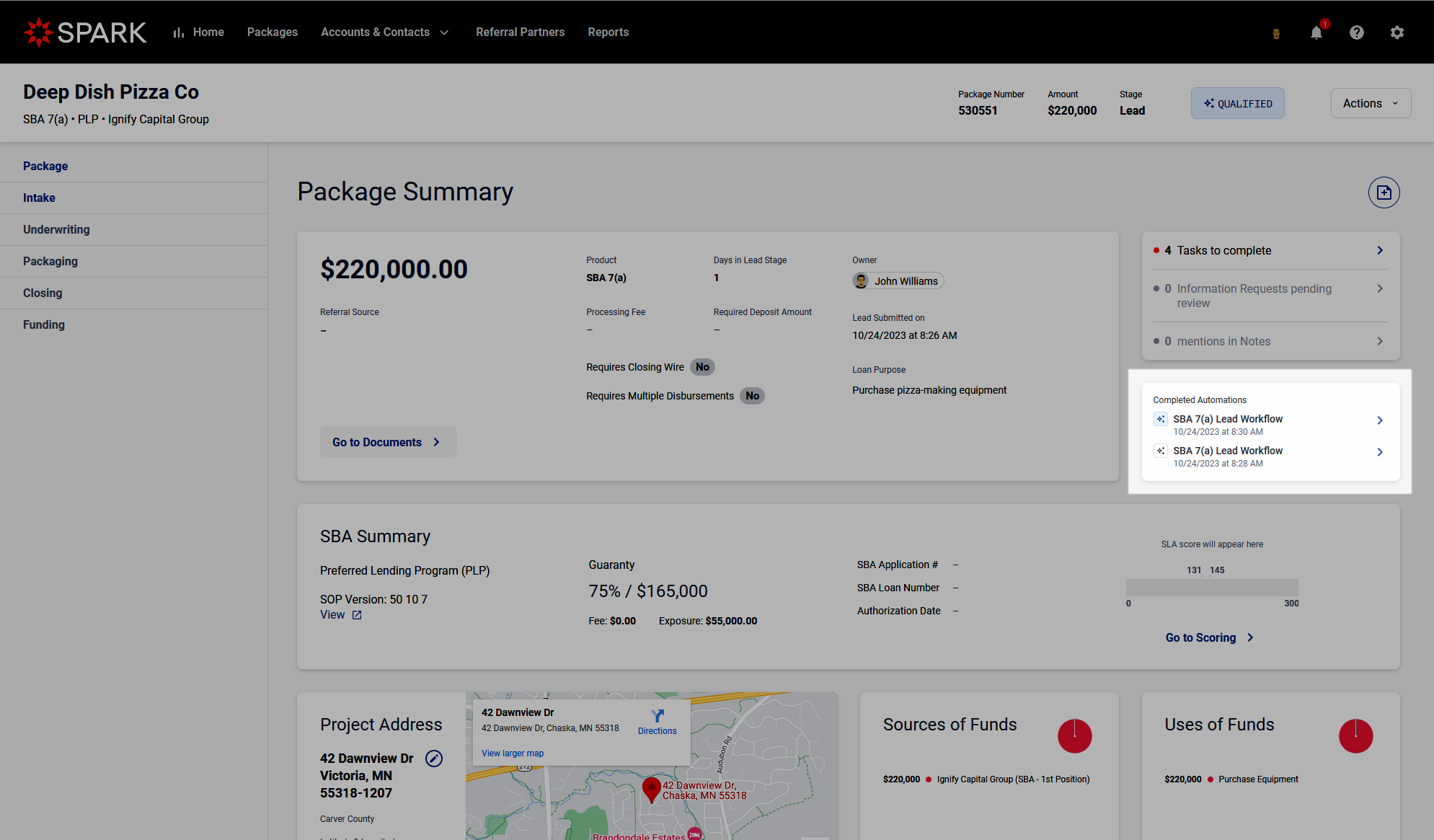Click the SLA score gauge bar
This screenshot has width=1434, height=840.
click(x=1212, y=587)
